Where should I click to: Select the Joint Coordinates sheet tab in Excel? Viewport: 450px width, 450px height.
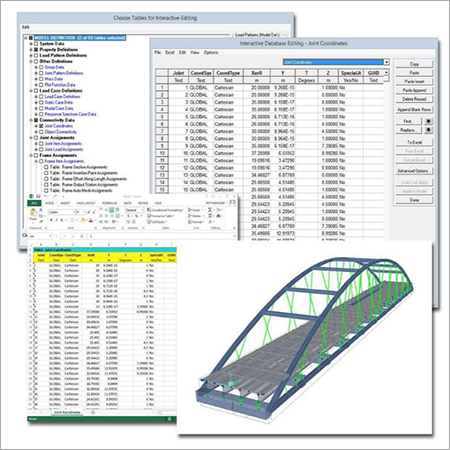click(x=67, y=412)
